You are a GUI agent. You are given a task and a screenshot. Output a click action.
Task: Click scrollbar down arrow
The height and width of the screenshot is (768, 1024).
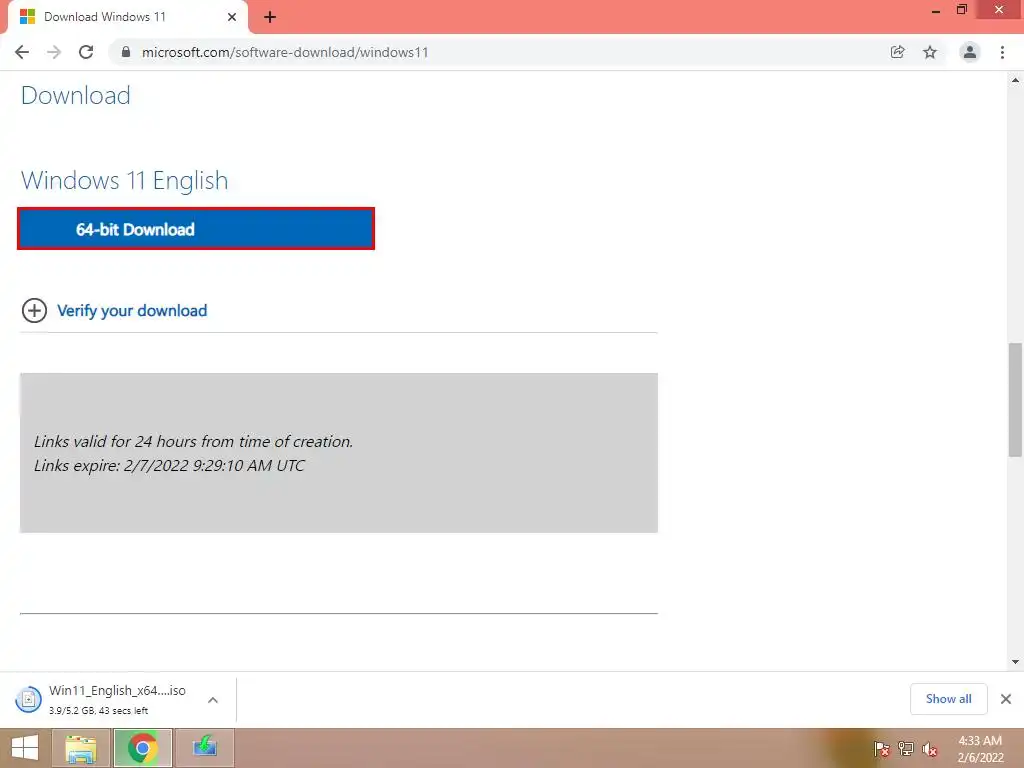(x=1016, y=662)
